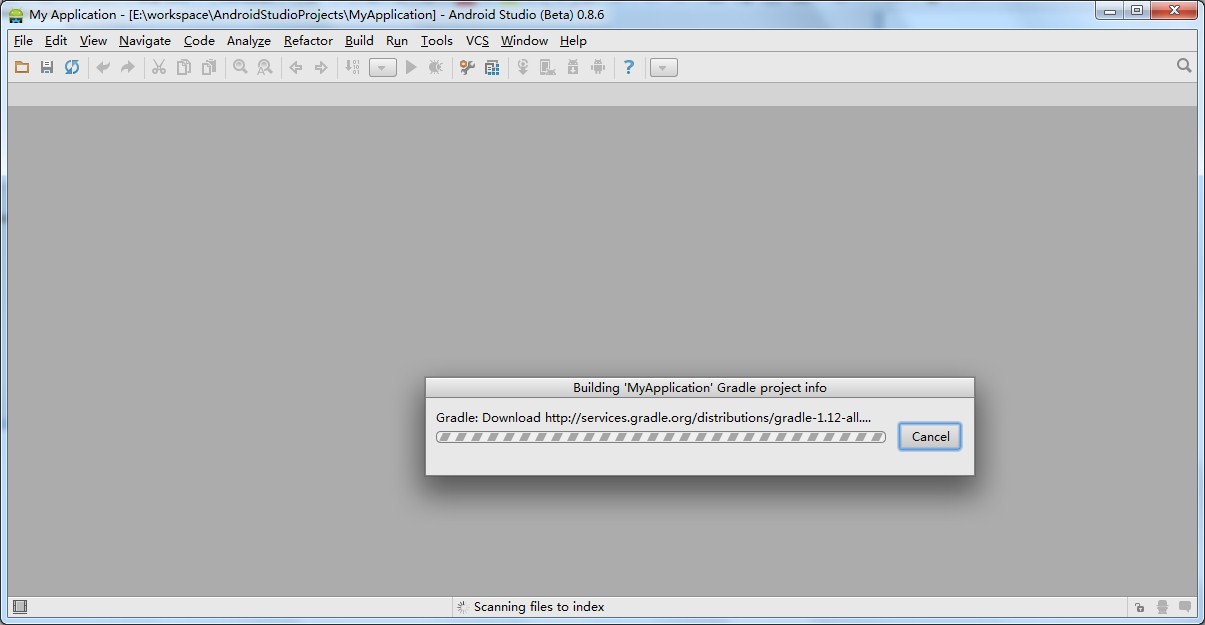This screenshot has height=625, width=1205.
Task: Click the Search Everywhere magnifier icon
Action: [1184, 66]
